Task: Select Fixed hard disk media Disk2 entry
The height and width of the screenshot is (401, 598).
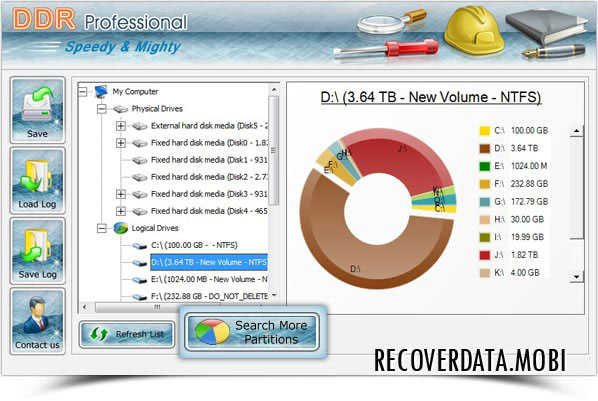Action: [x=209, y=177]
